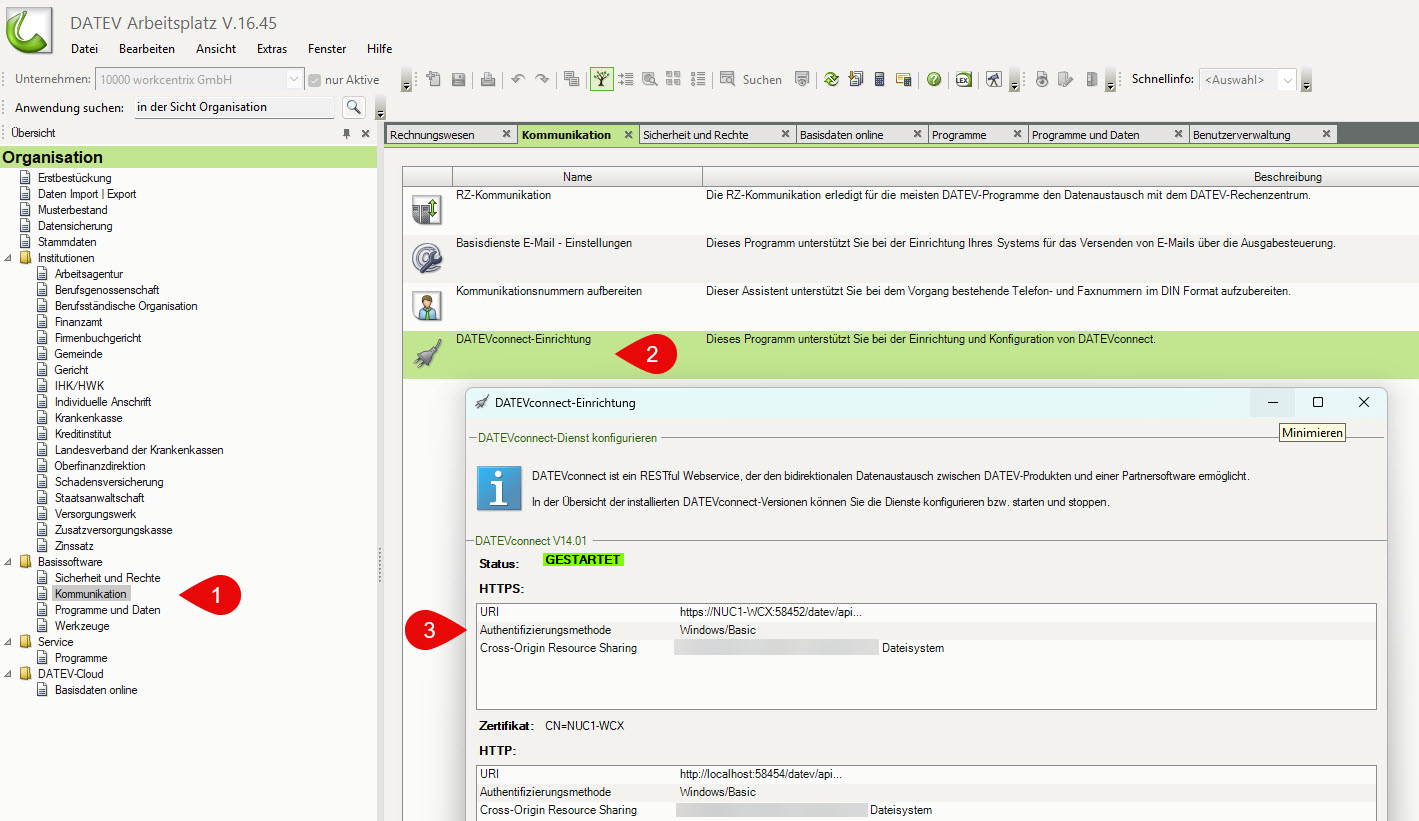This screenshot has width=1419, height=821.
Task: Collapse the DATEV-Cloud tree node
Action: (x=9, y=674)
